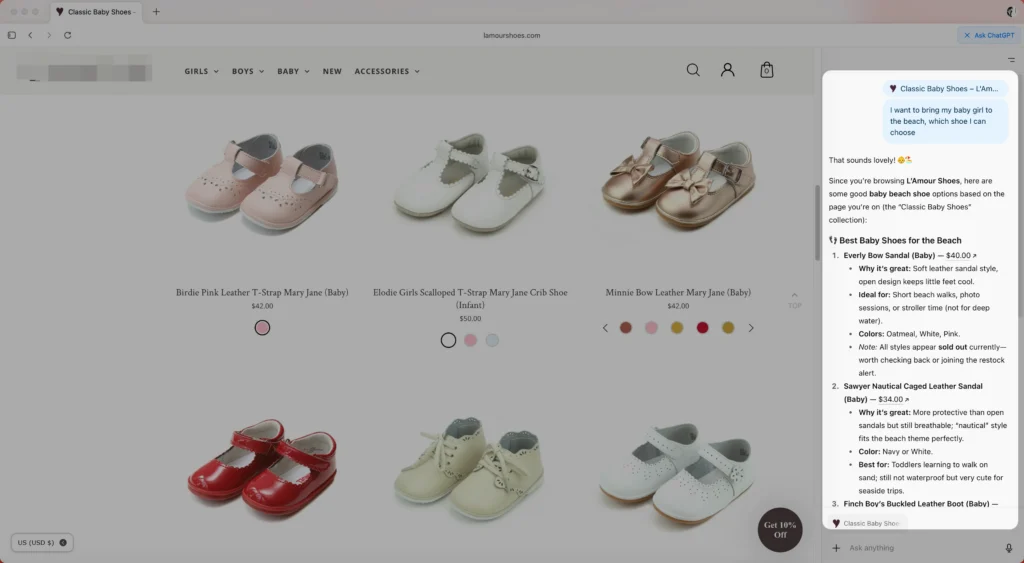Go back with the browser back arrow
This screenshot has height=563, width=1024.
tap(31, 35)
